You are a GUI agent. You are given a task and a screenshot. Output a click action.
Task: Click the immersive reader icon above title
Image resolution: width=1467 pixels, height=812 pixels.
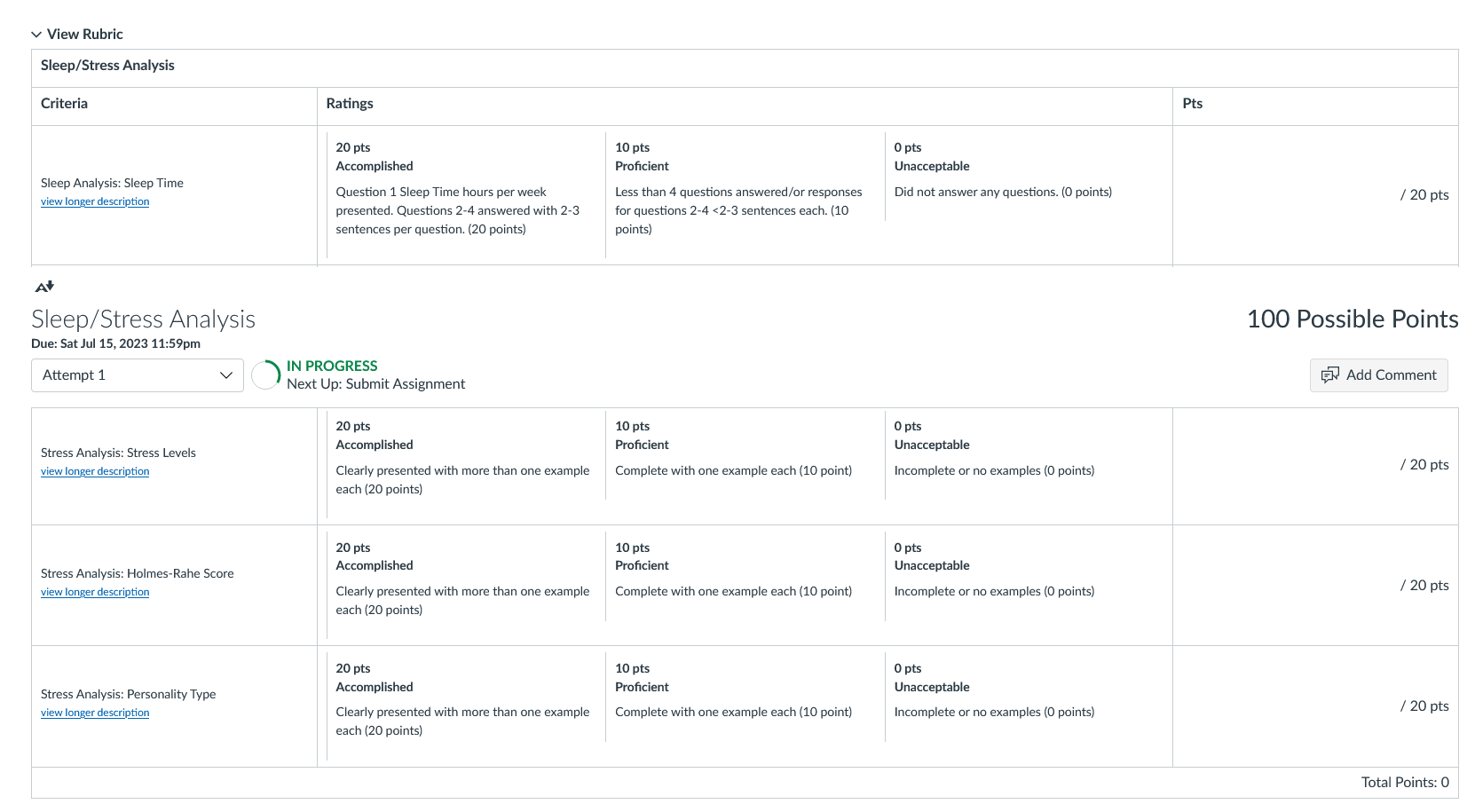[44, 287]
